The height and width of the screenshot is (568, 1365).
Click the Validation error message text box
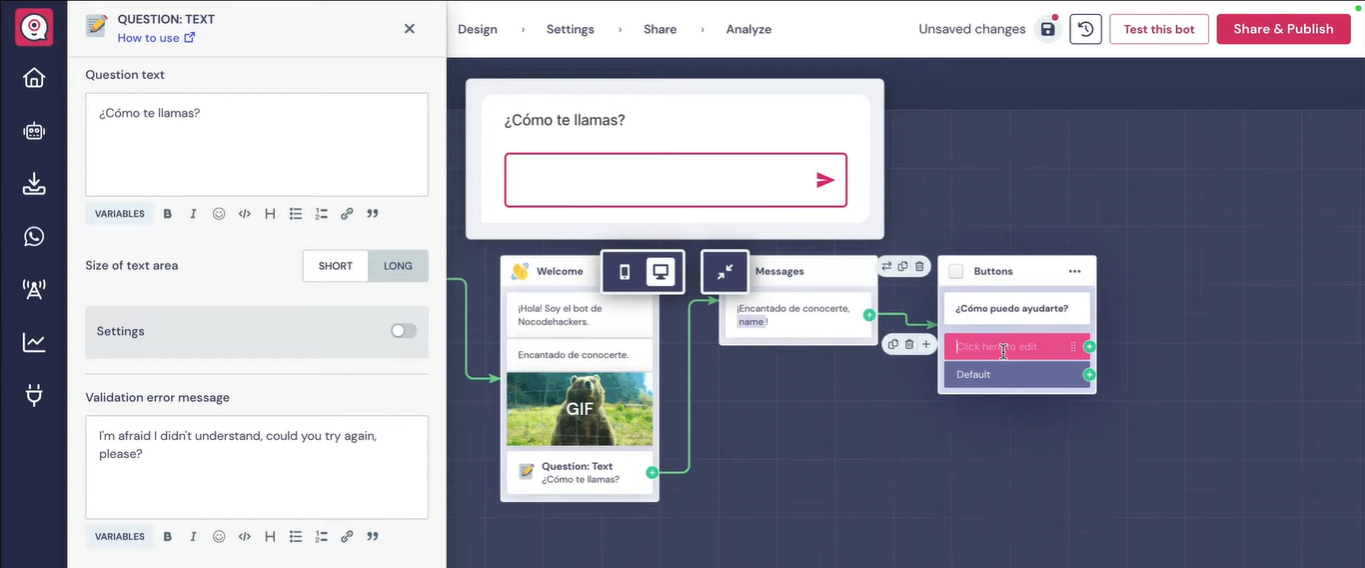tap(257, 467)
